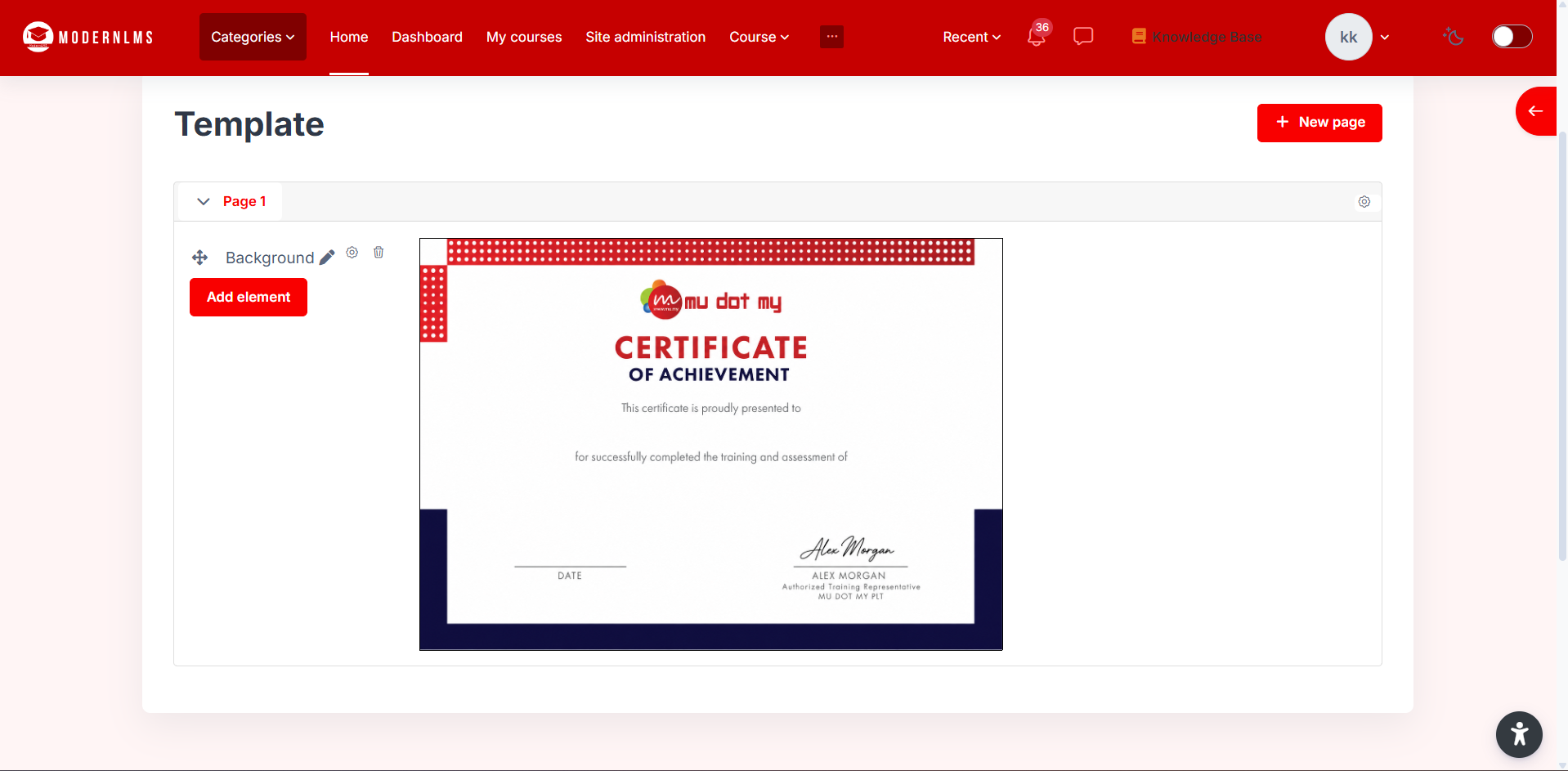Open Page 1 settings gear
The height and width of the screenshot is (771, 1568).
click(x=1364, y=202)
